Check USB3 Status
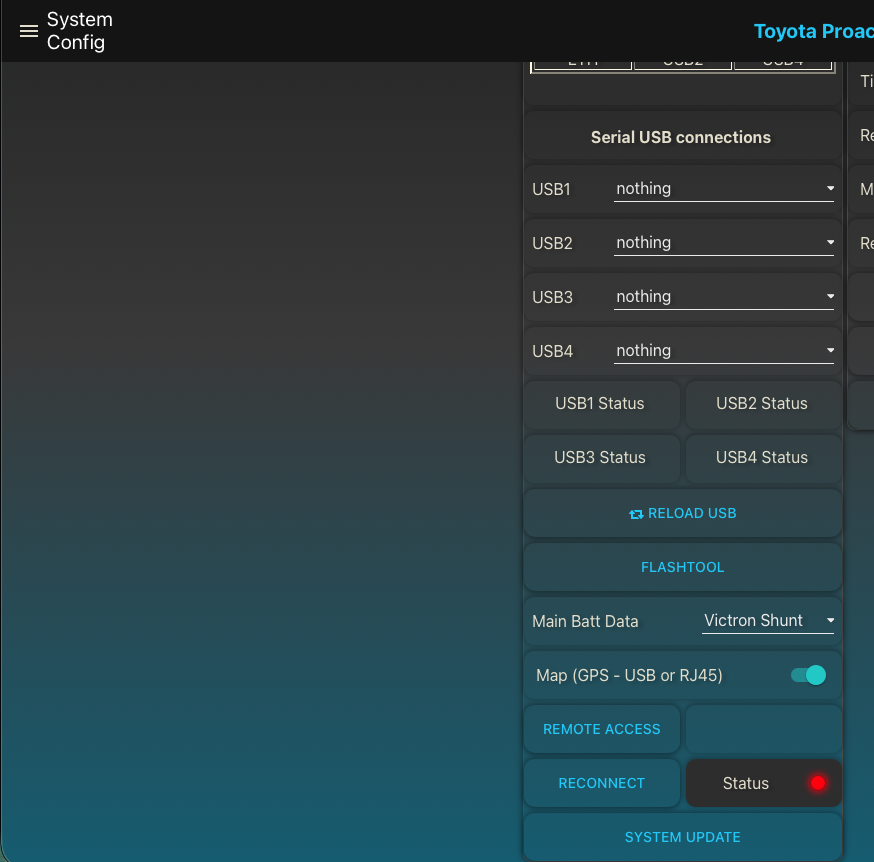The width and height of the screenshot is (874, 862). [x=600, y=458]
